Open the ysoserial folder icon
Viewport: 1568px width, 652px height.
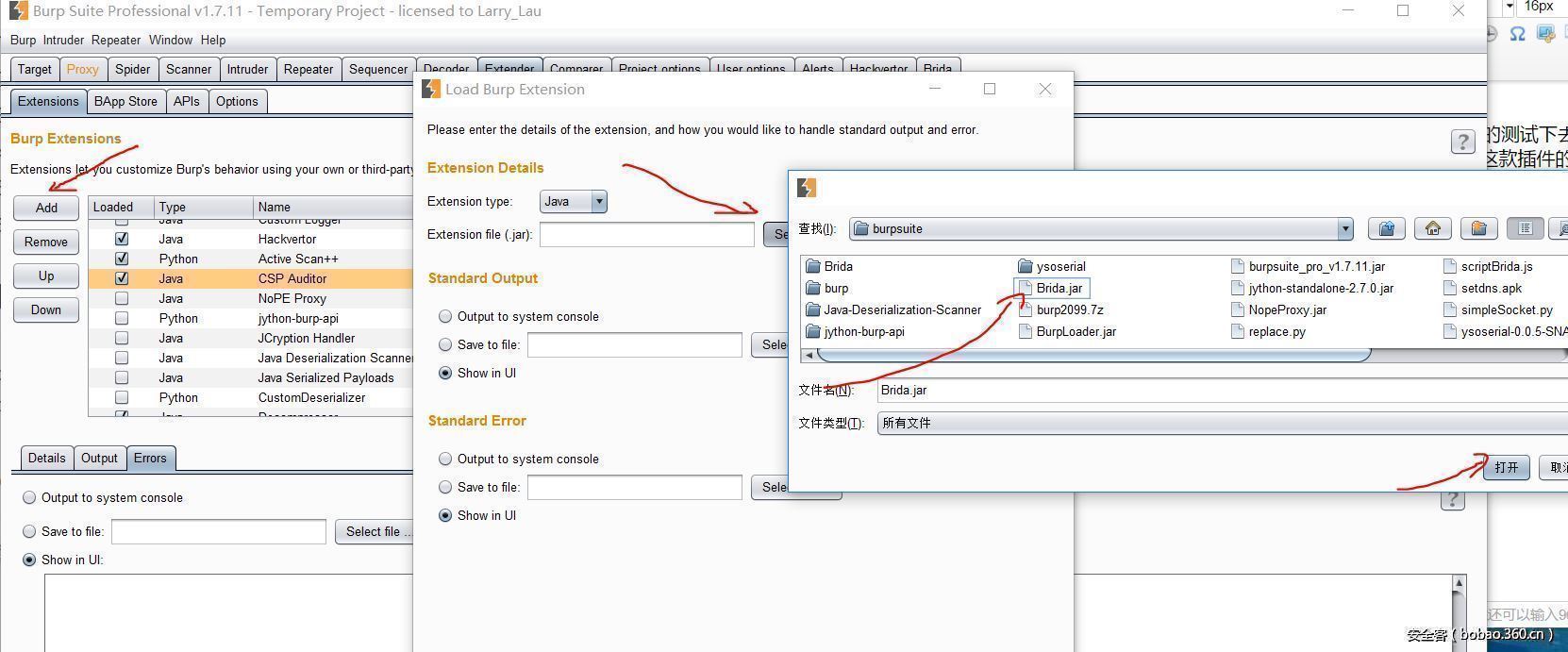point(1026,266)
